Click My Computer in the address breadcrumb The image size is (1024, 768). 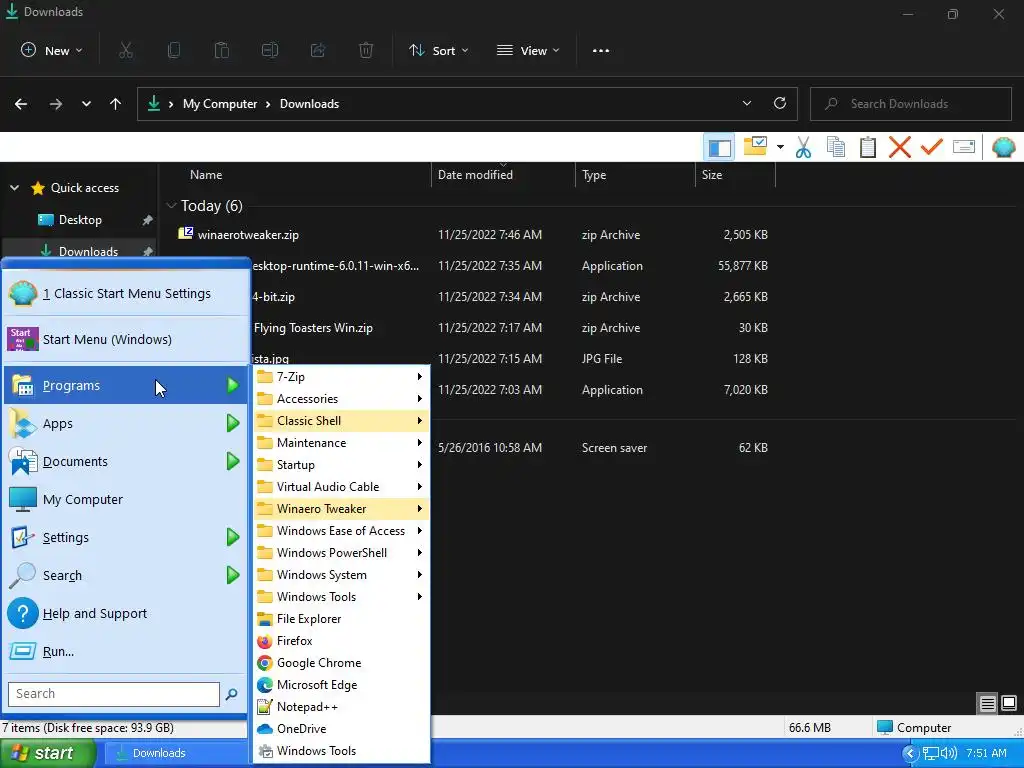point(220,104)
